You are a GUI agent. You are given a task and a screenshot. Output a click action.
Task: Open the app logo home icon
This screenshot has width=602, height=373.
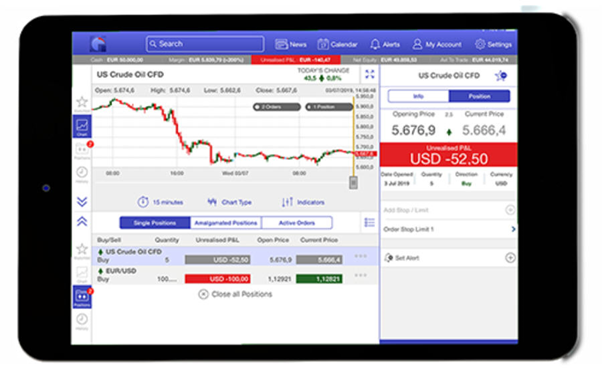(x=98, y=44)
